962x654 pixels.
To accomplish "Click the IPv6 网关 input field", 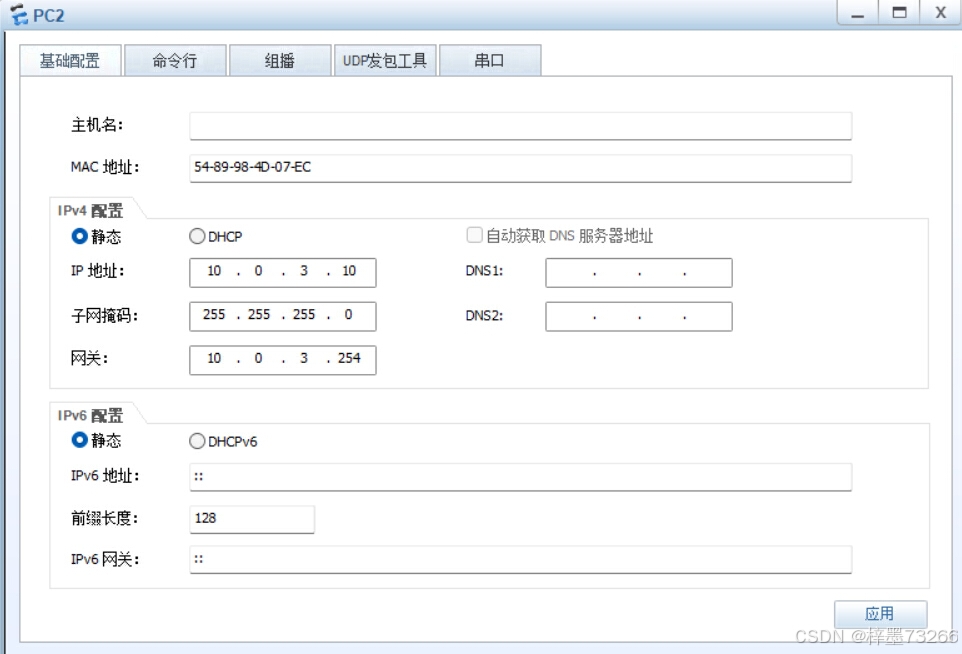I will click(x=520, y=560).
